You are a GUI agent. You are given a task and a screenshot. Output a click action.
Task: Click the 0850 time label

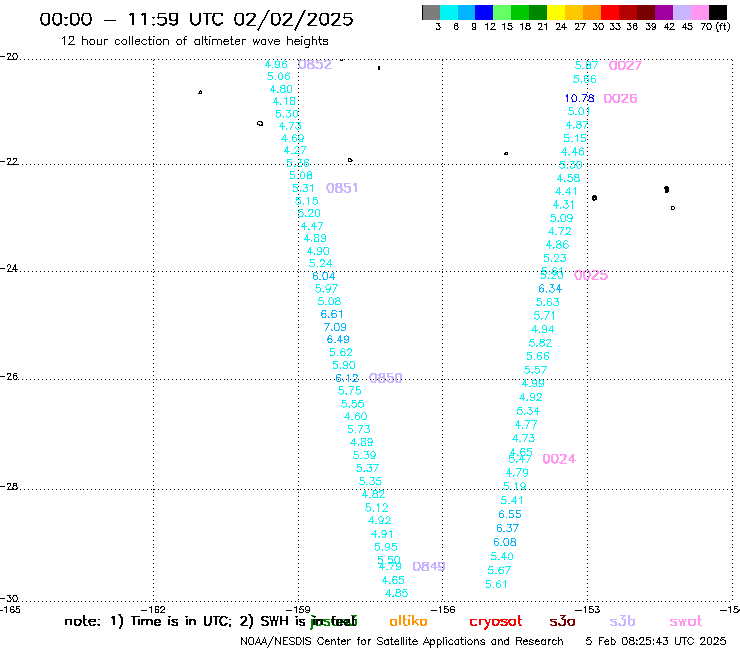[386, 378]
